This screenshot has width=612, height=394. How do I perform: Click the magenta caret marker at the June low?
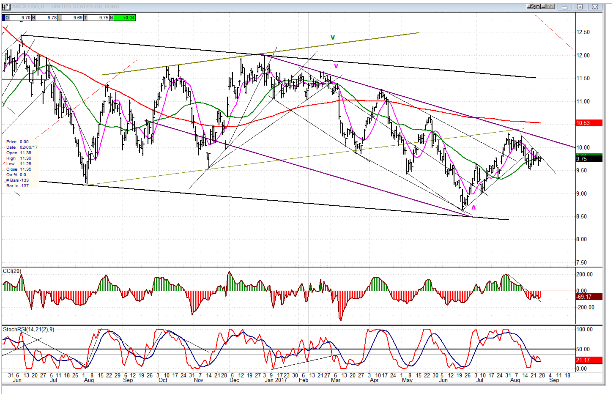click(474, 207)
